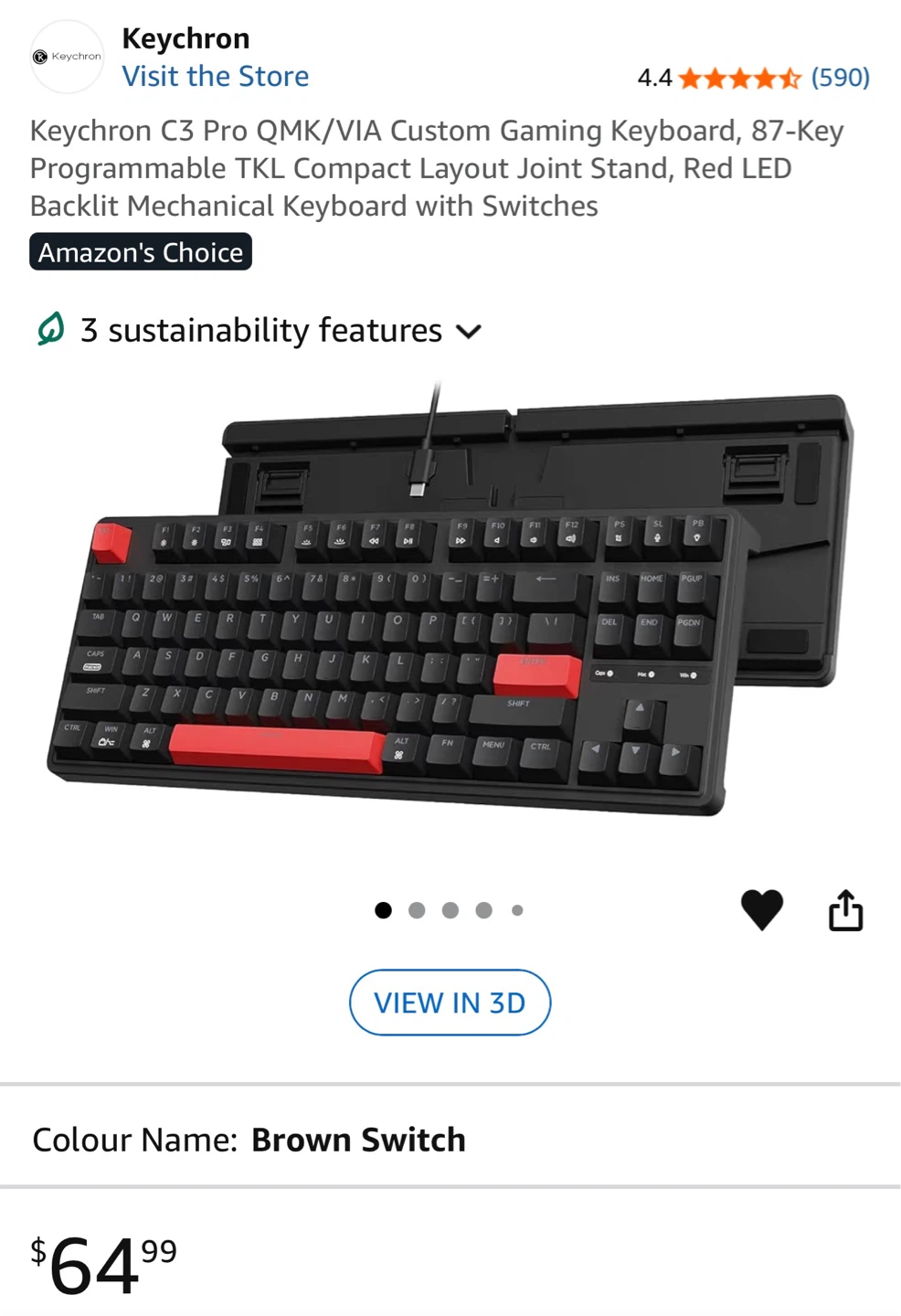The width and height of the screenshot is (901, 1316).
Task: Expand the sustainability features chevron
Action: (x=468, y=332)
